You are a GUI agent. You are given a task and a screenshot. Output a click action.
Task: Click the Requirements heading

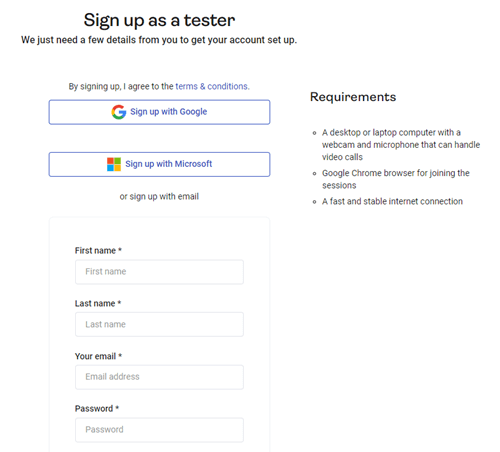[353, 97]
